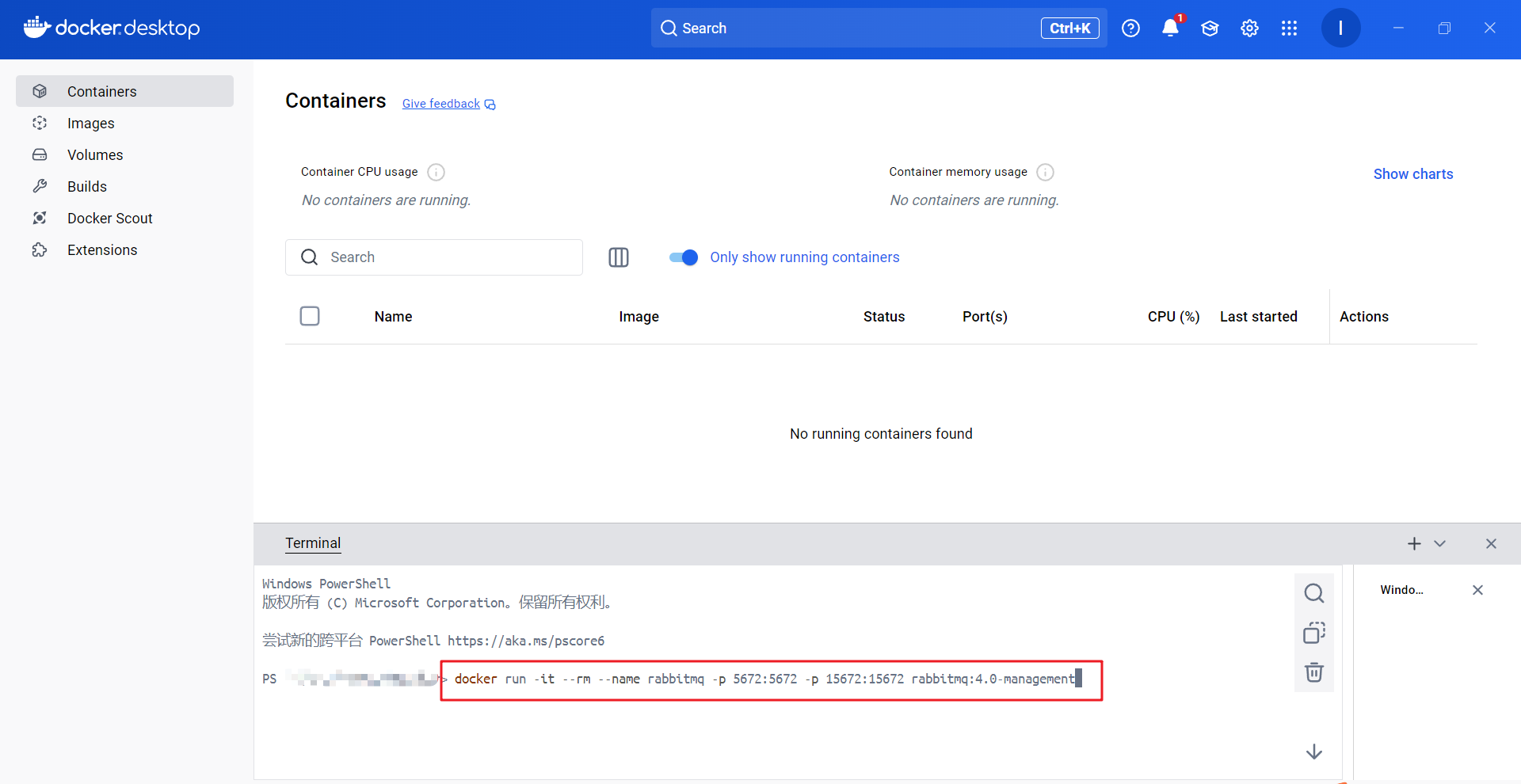Click the docker run command line text
Viewport: 1521px width, 784px height.
[764, 679]
